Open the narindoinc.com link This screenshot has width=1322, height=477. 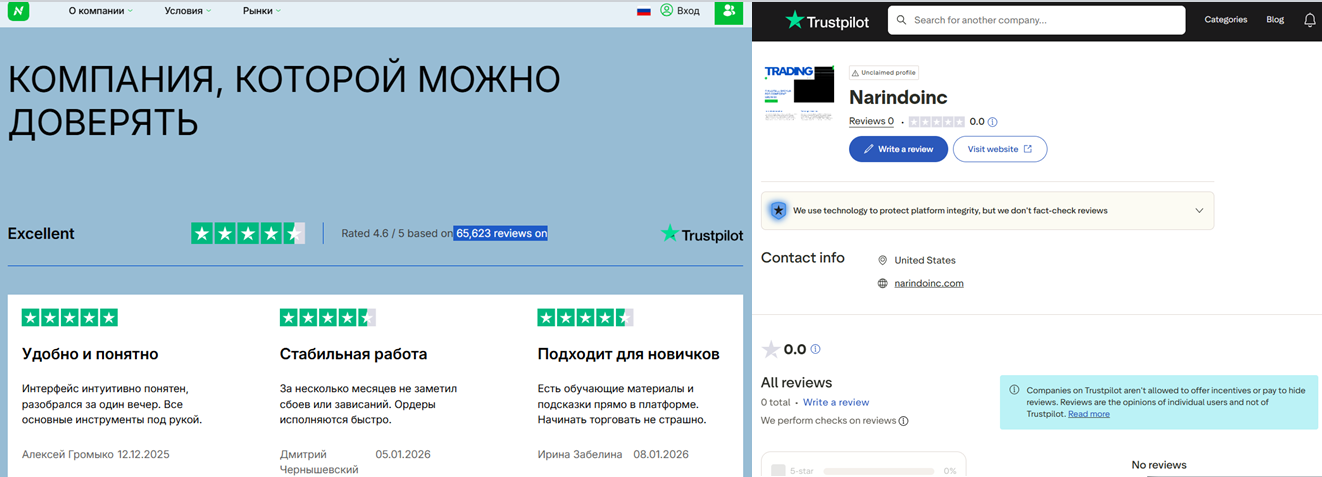[929, 283]
